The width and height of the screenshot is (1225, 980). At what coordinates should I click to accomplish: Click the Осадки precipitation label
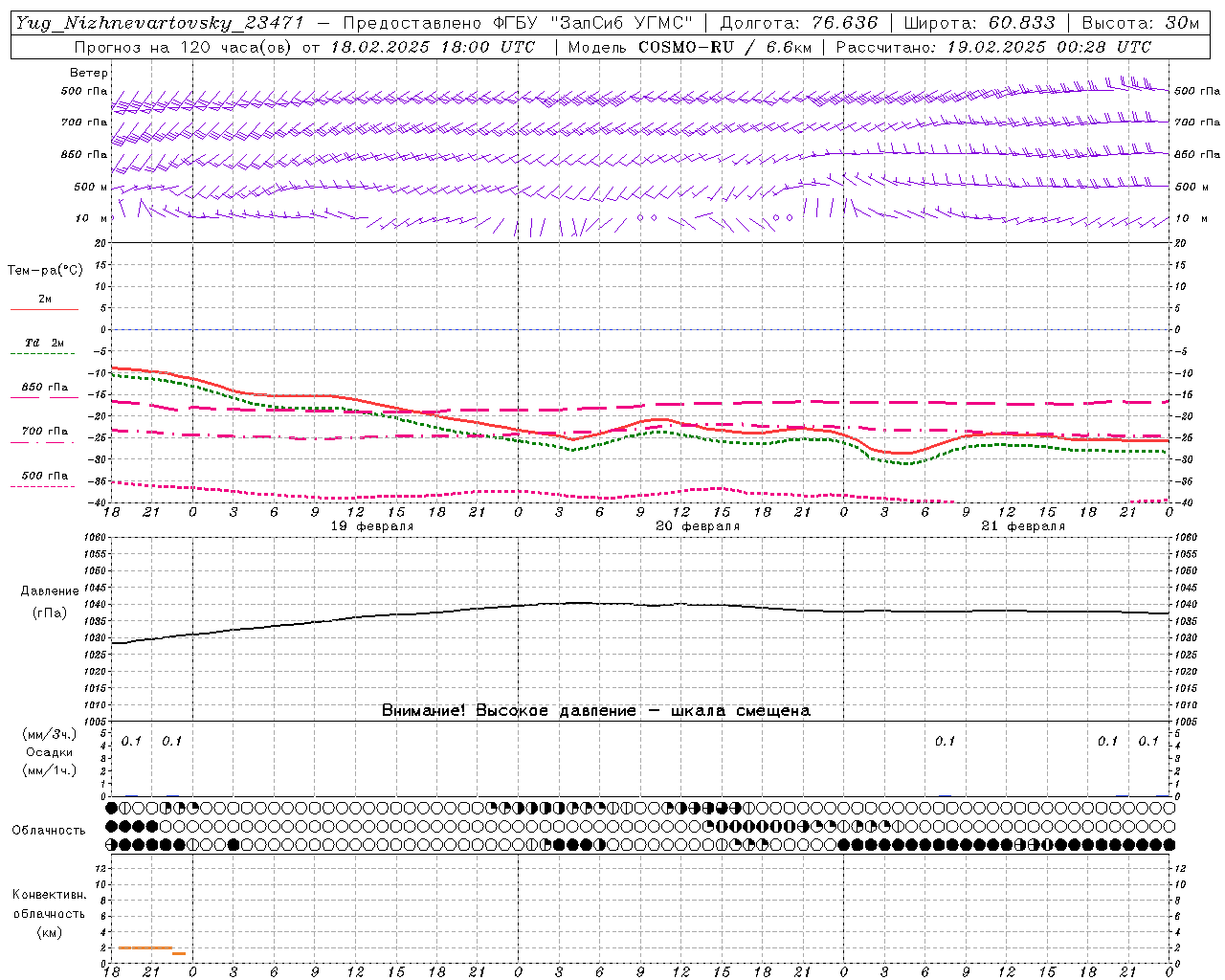pyautogui.click(x=50, y=752)
